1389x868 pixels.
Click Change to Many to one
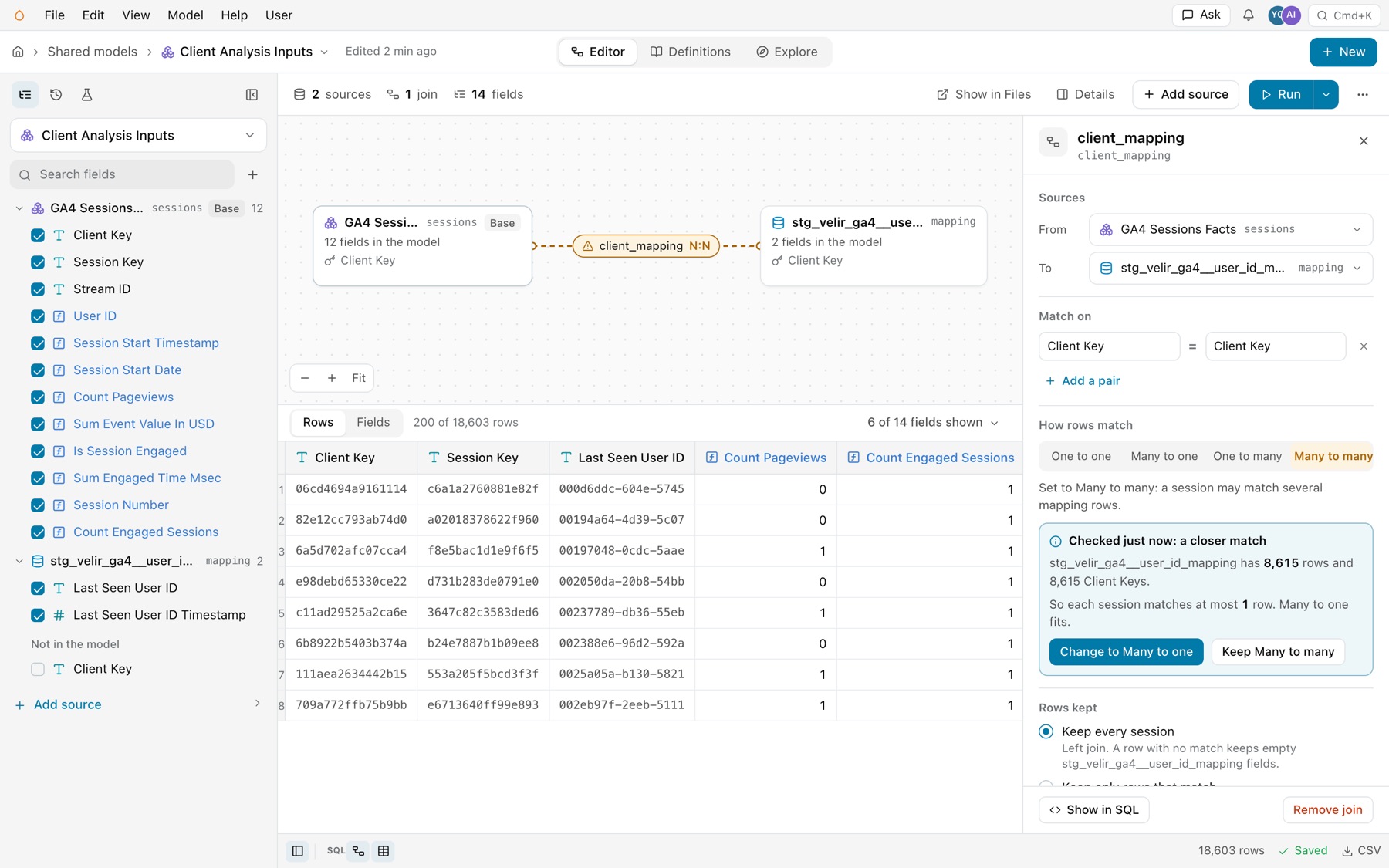tap(1126, 652)
